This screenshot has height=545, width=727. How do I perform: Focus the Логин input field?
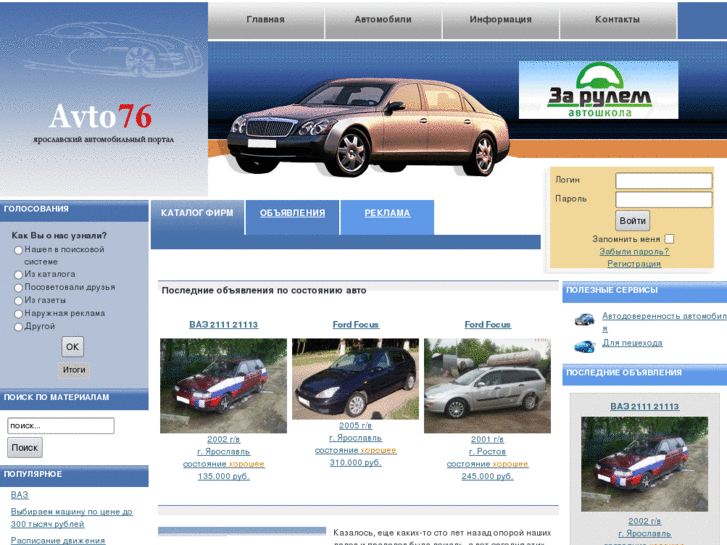(x=663, y=180)
